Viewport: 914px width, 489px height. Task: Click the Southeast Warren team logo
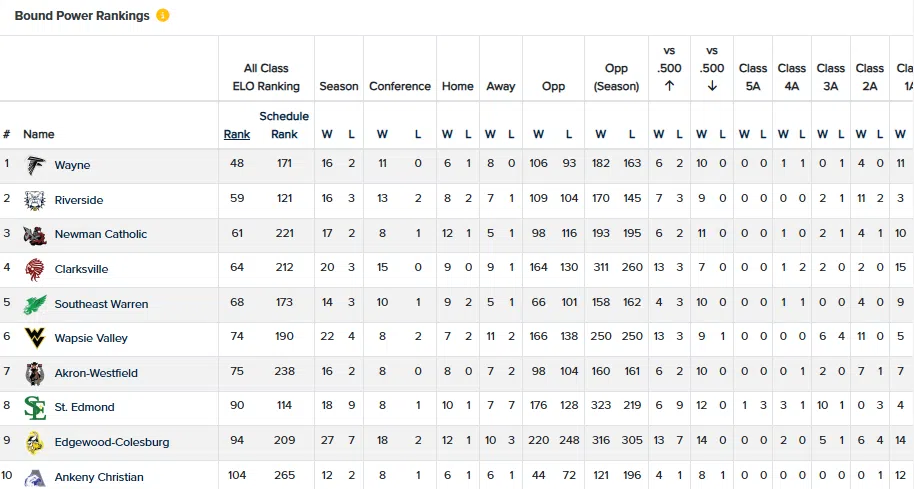click(35, 304)
